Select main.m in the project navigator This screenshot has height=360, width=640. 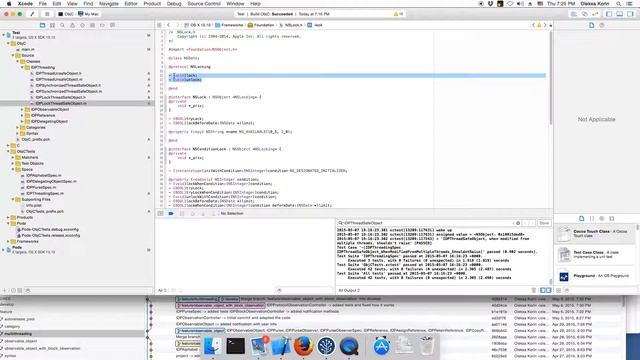click(28, 49)
